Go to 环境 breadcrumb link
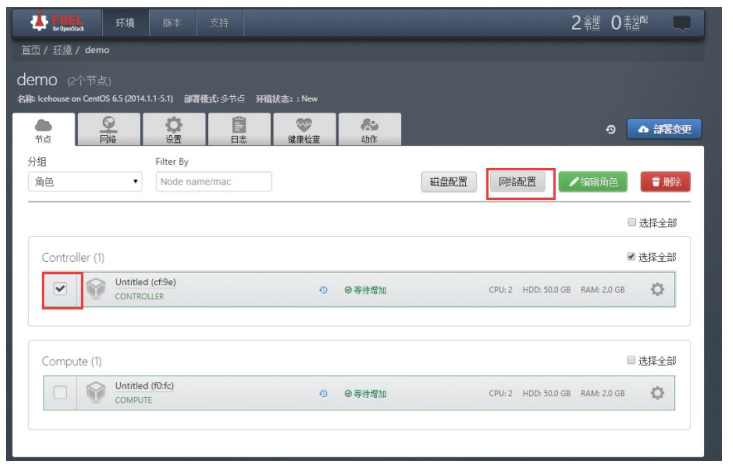 tap(63, 50)
